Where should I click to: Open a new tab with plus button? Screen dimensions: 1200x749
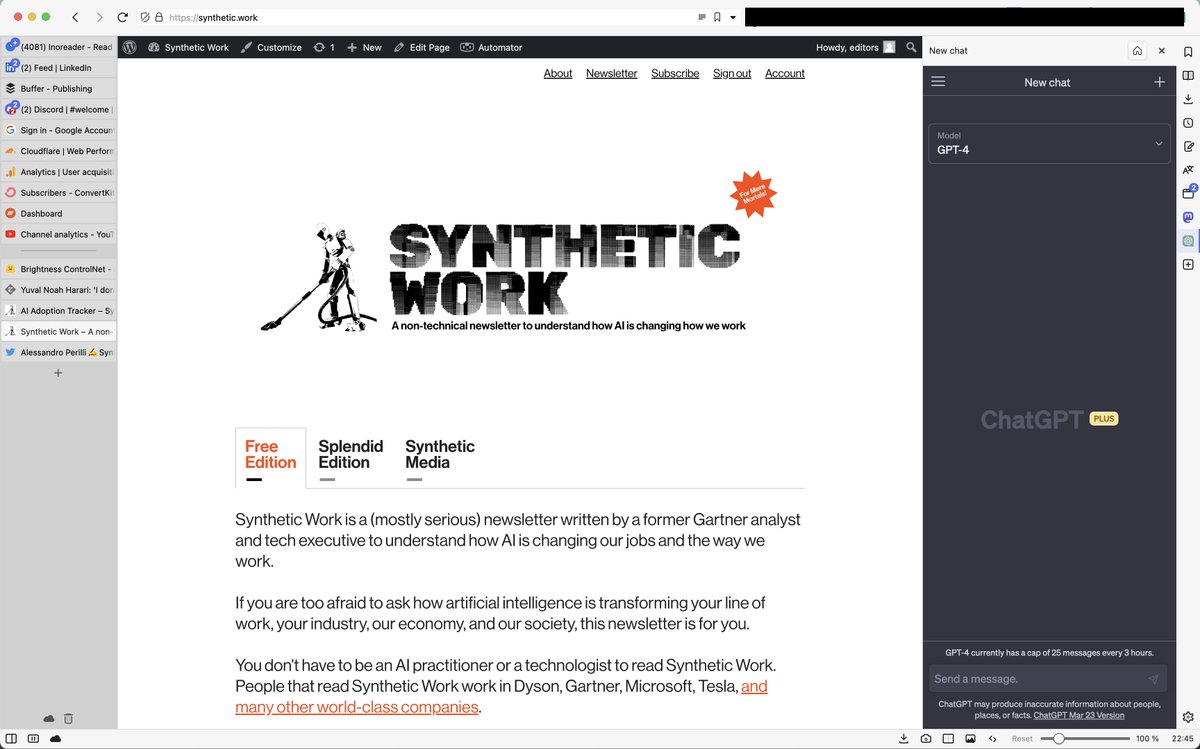point(58,373)
